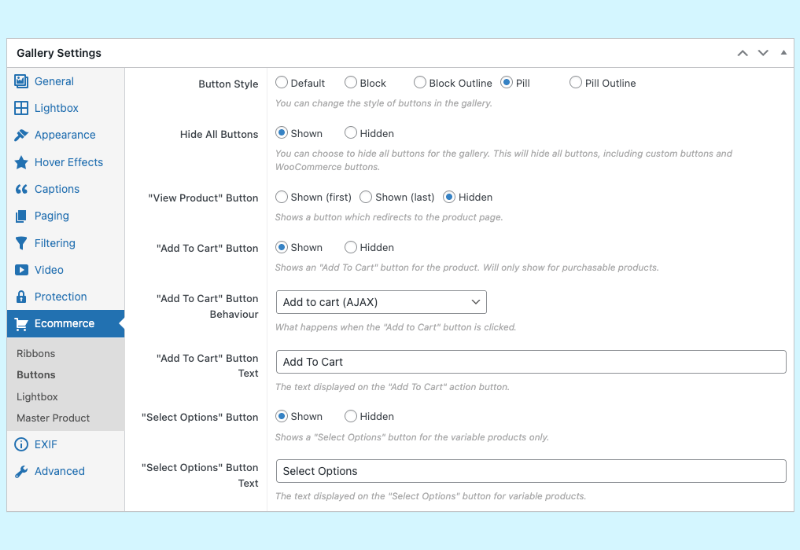Click the Hover Effects star icon
The height and width of the screenshot is (550, 800).
[x=22, y=162]
